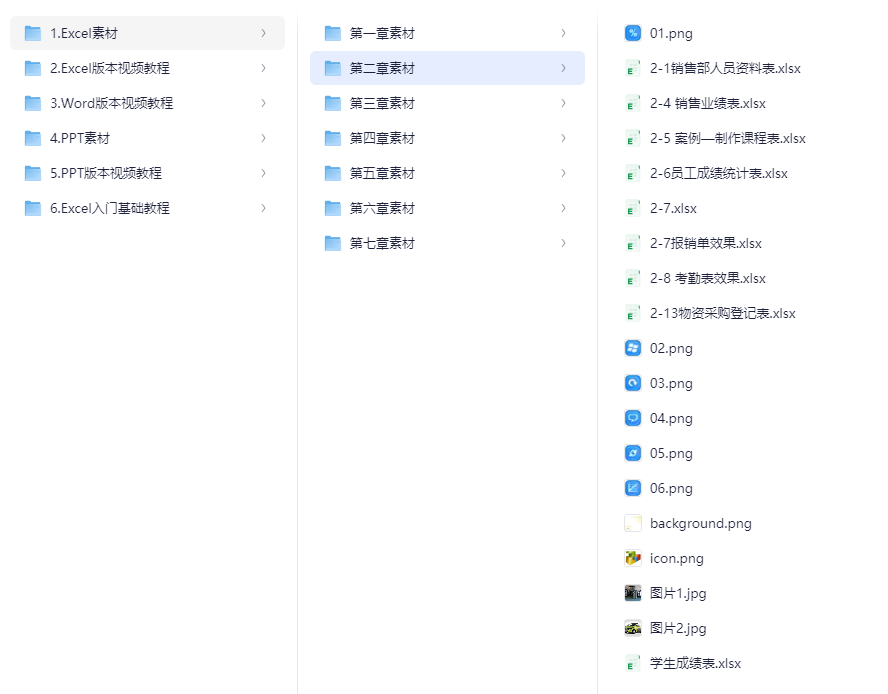Image resolution: width=888 pixels, height=694 pixels.
Task: Select the file name 2-5 案例—制作课程表.xlsx
Action: [728, 138]
